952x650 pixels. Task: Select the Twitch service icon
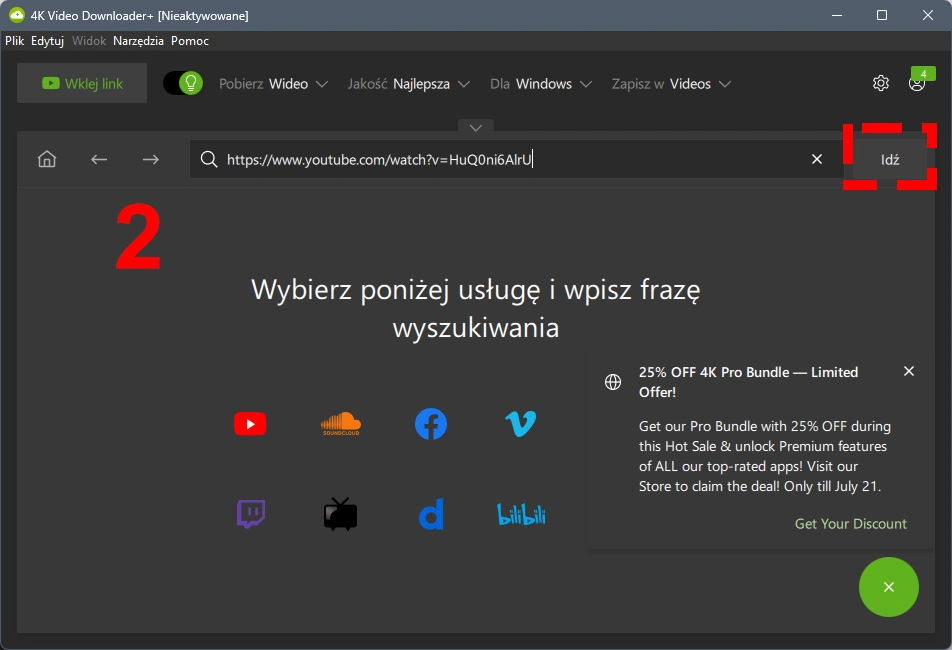click(251, 514)
